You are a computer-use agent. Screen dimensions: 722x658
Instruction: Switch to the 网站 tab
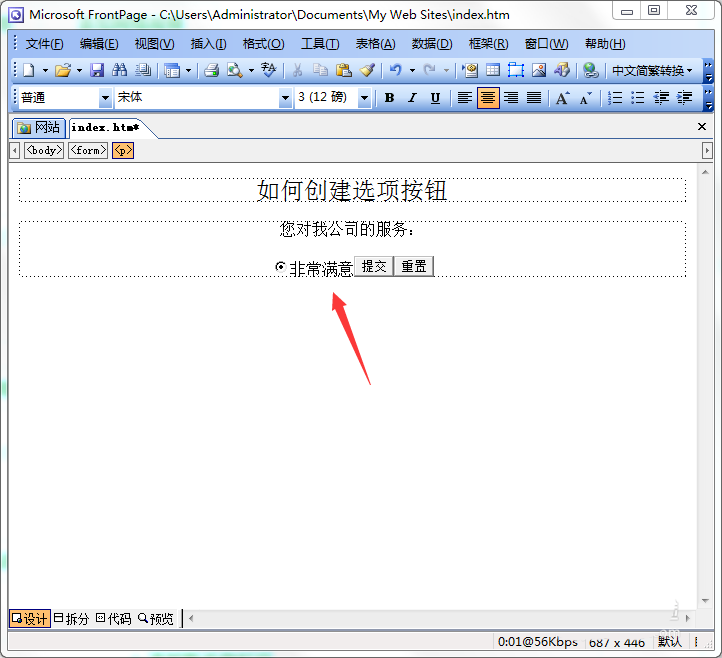coord(39,128)
